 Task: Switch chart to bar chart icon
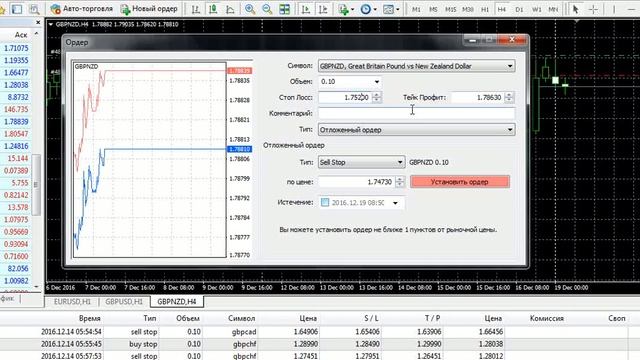[x=196, y=9]
